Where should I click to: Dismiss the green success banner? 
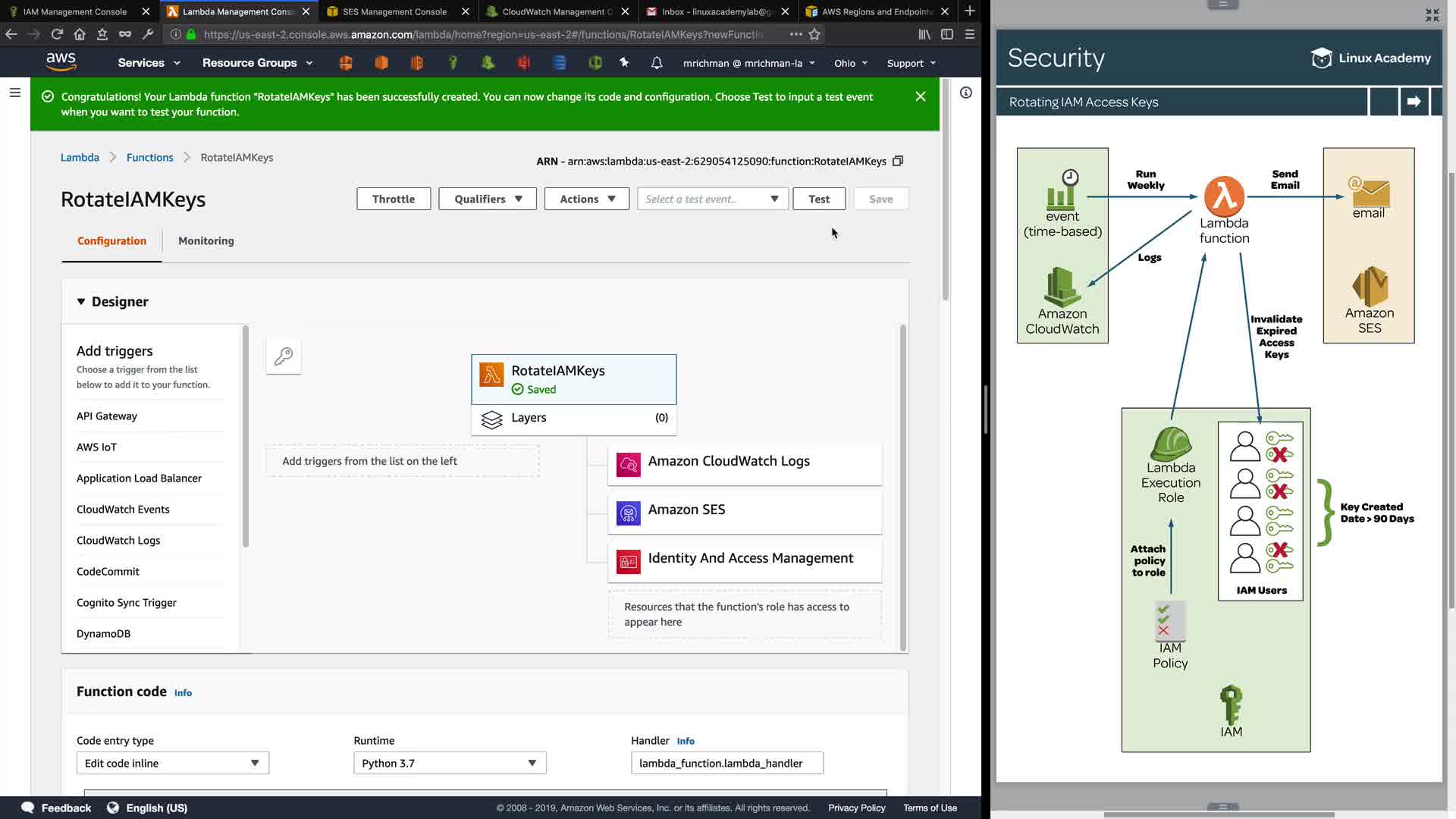click(921, 96)
